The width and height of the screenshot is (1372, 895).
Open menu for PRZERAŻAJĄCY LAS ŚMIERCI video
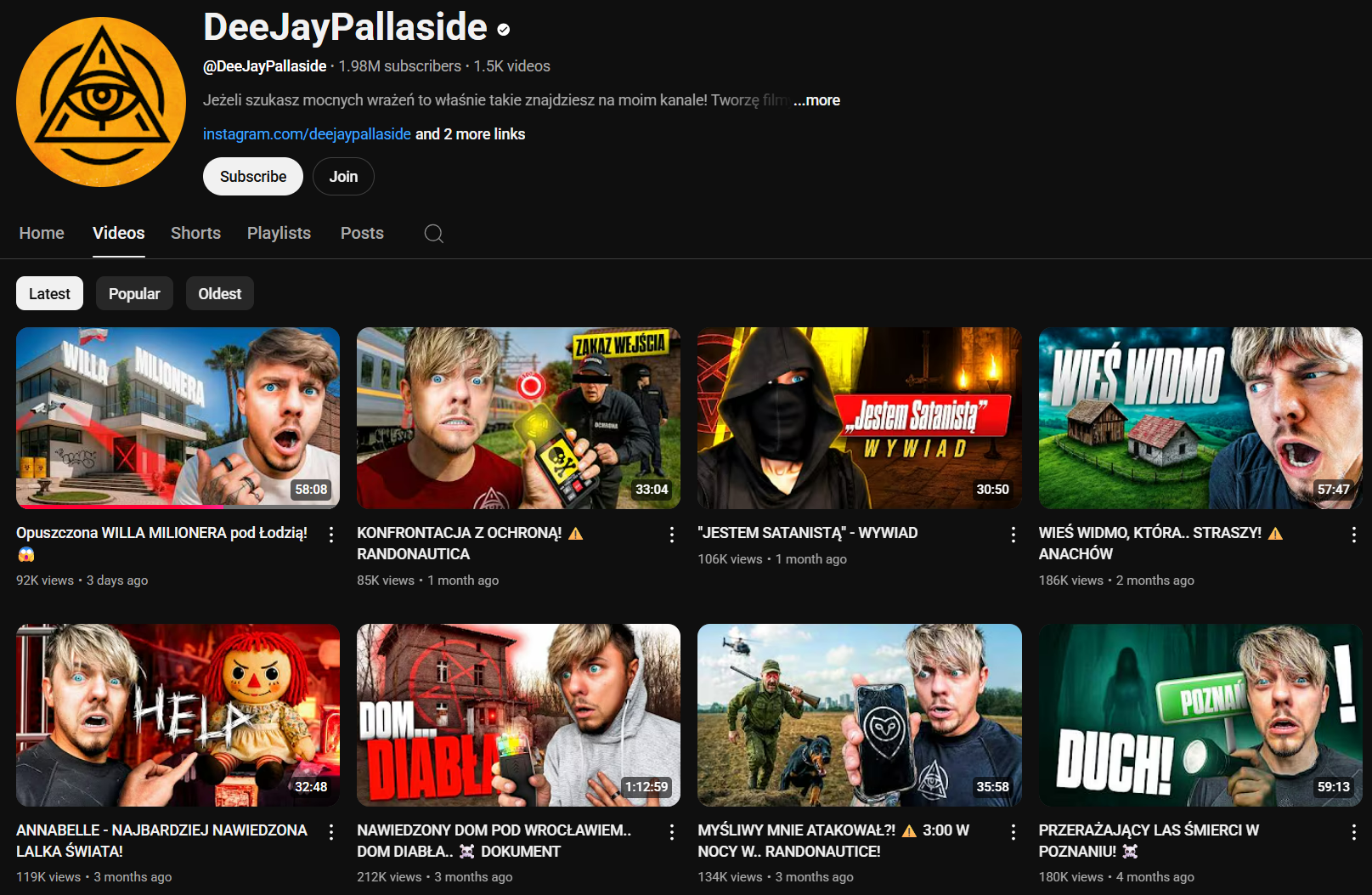coord(1353,832)
